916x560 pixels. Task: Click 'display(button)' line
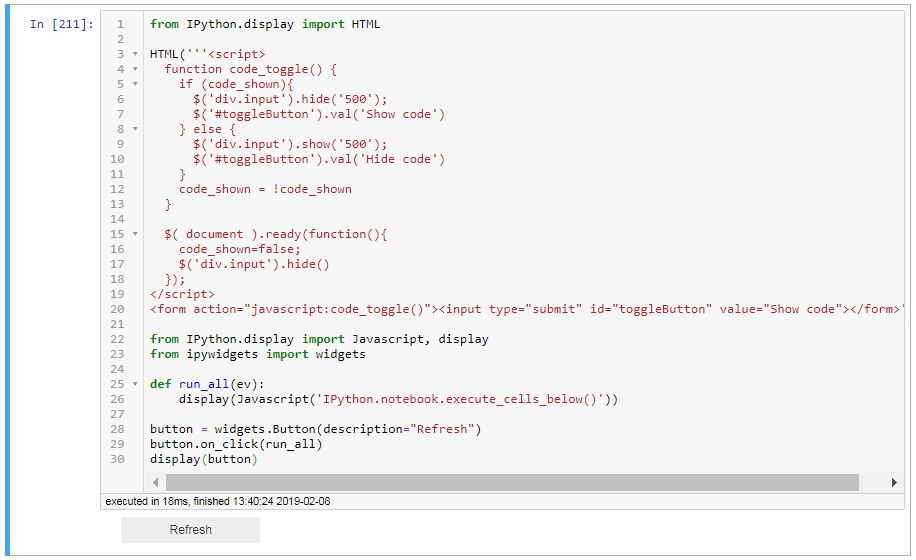203,459
